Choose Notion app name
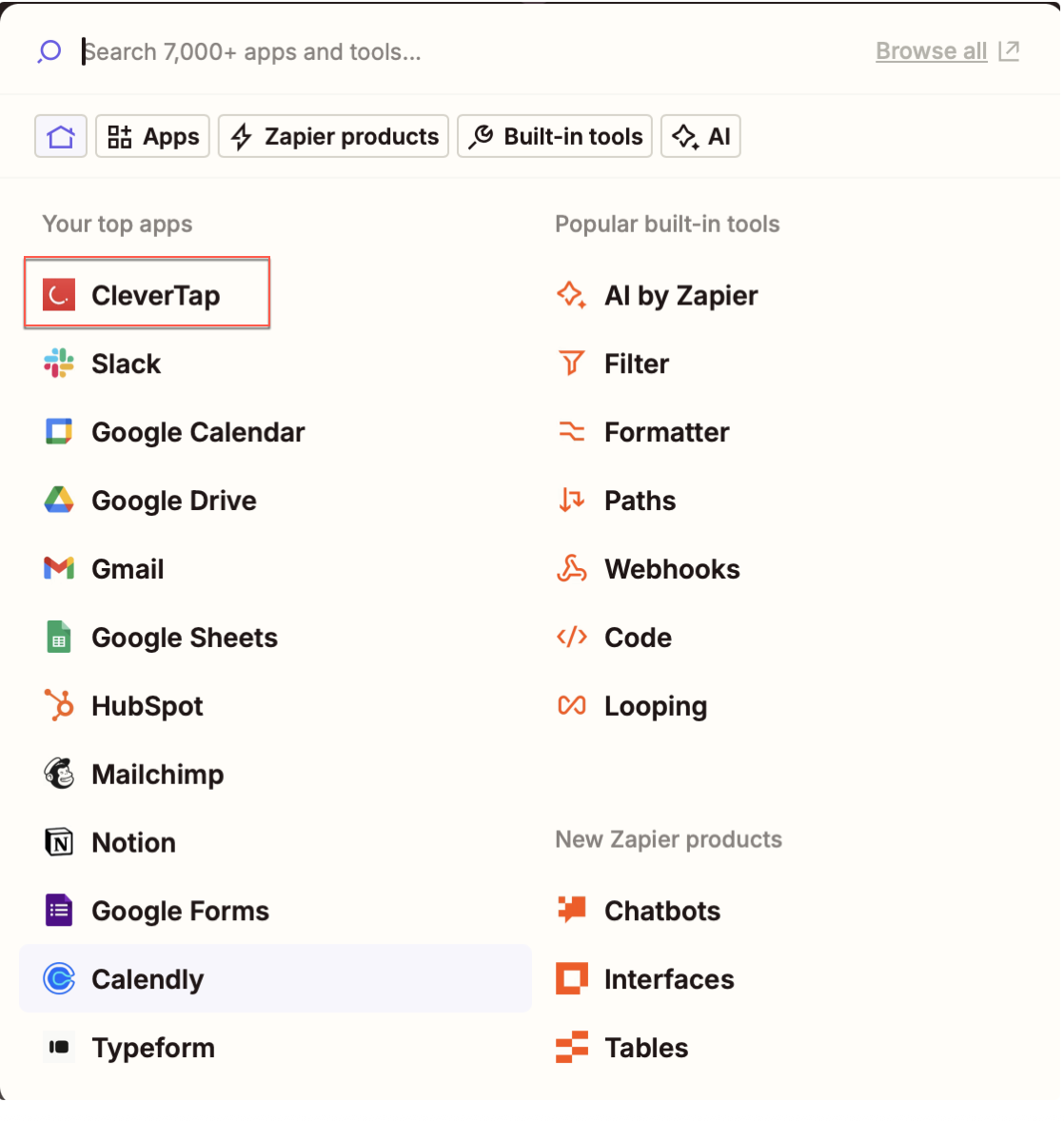This screenshot has height=1121, width=1064. [x=134, y=843]
